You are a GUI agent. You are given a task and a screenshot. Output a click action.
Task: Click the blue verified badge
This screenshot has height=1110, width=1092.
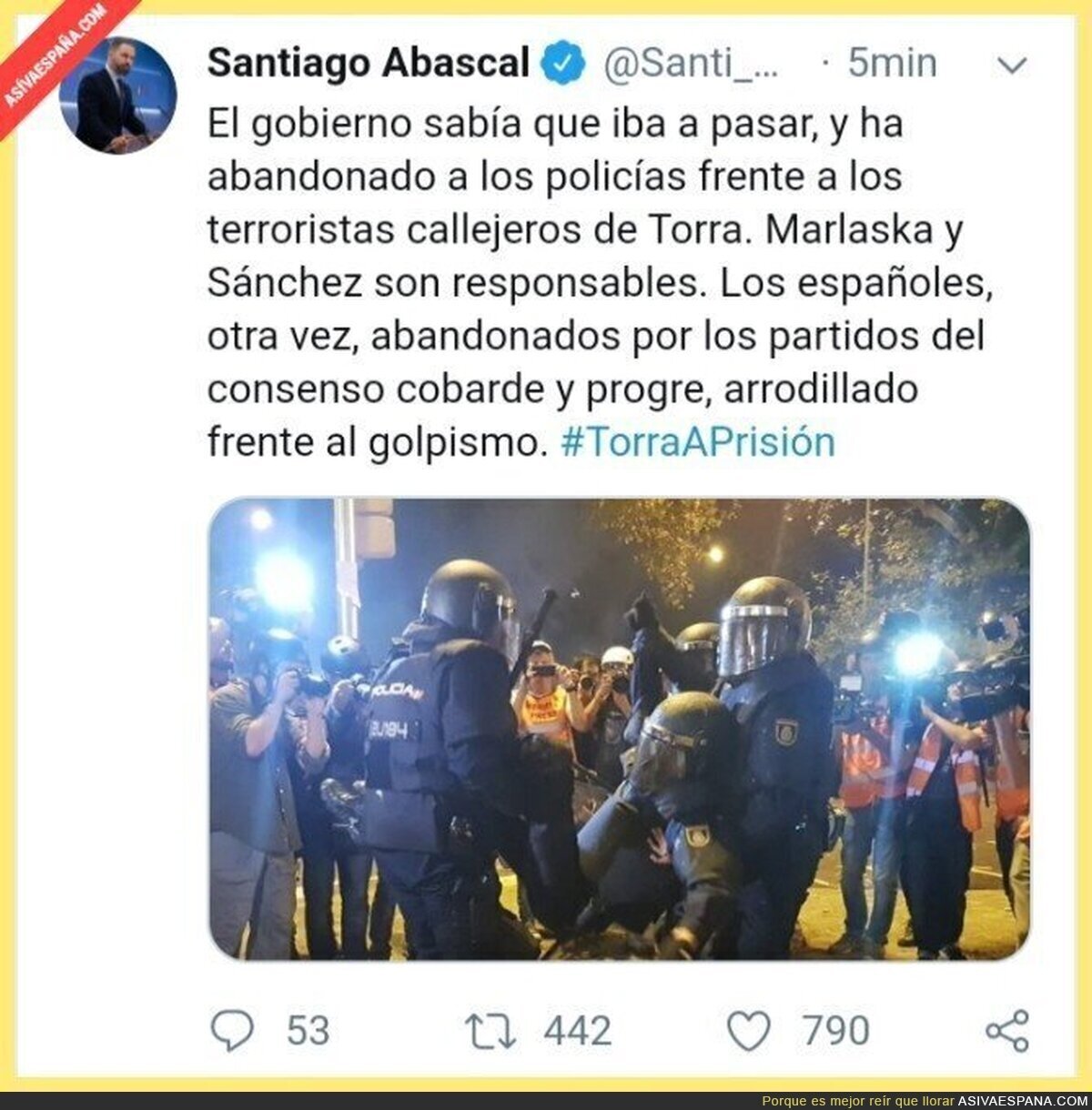click(564, 63)
